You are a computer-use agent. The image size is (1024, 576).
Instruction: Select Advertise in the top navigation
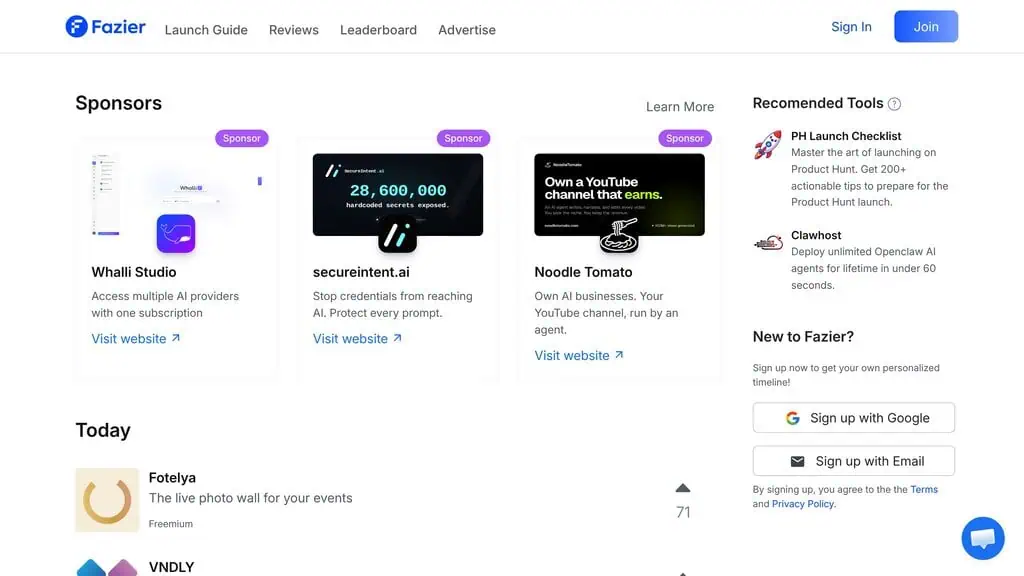467,30
